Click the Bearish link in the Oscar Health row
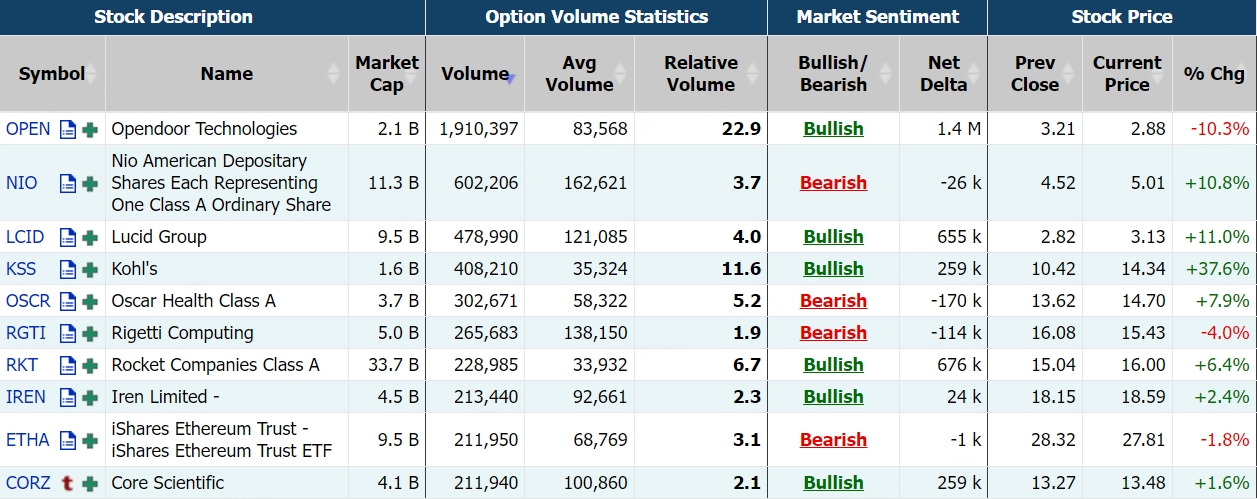 tap(833, 301)
